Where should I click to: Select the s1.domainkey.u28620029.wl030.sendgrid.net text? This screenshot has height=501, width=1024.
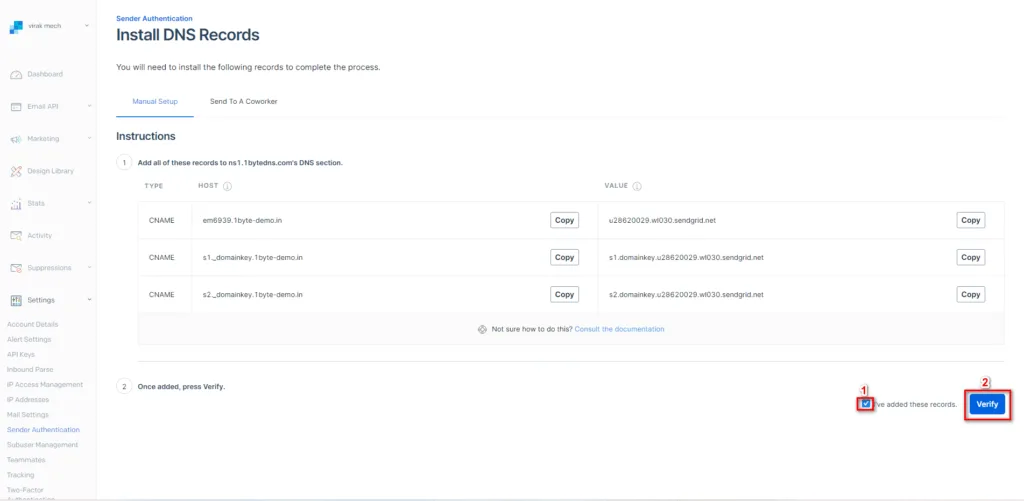pyautogui.click(x=686, y=257)
